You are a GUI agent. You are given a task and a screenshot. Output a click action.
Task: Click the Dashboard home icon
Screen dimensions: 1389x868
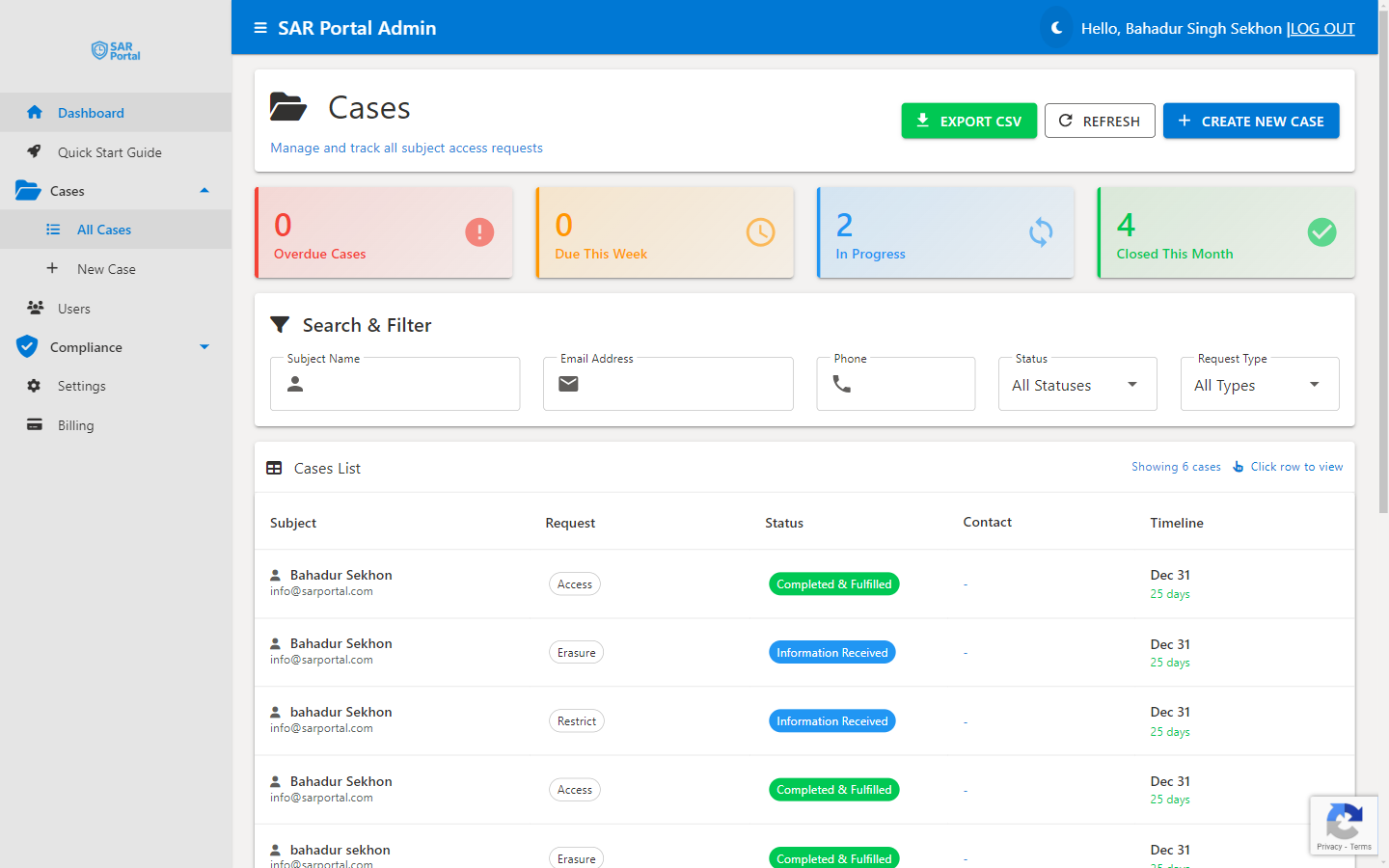(x=35, y=112)
